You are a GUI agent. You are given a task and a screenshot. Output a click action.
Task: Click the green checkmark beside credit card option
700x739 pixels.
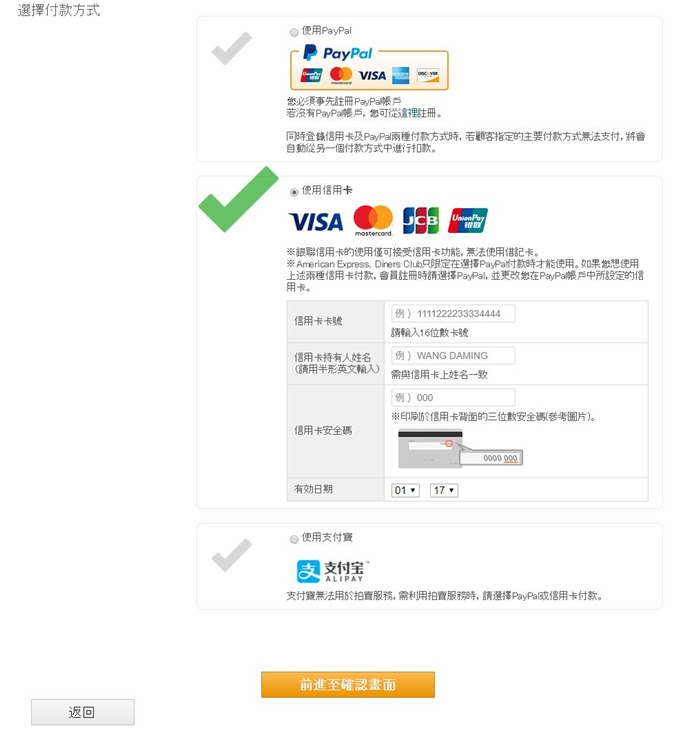[x=238, y=199]
